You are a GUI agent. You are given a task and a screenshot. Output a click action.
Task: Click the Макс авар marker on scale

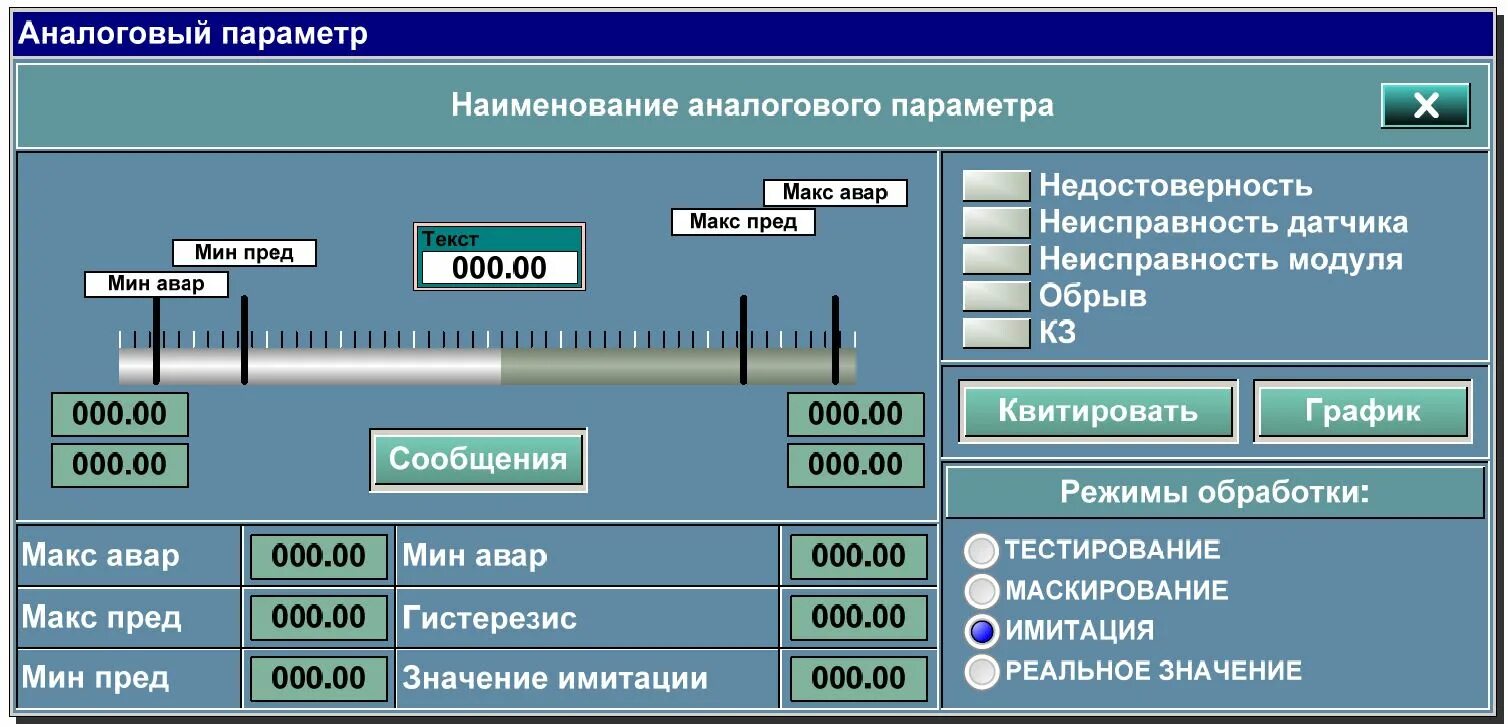coord(835,340)
